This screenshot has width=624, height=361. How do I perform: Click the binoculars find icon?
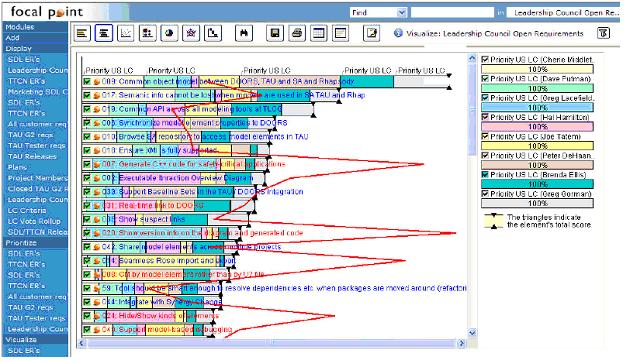click(244, 33)
